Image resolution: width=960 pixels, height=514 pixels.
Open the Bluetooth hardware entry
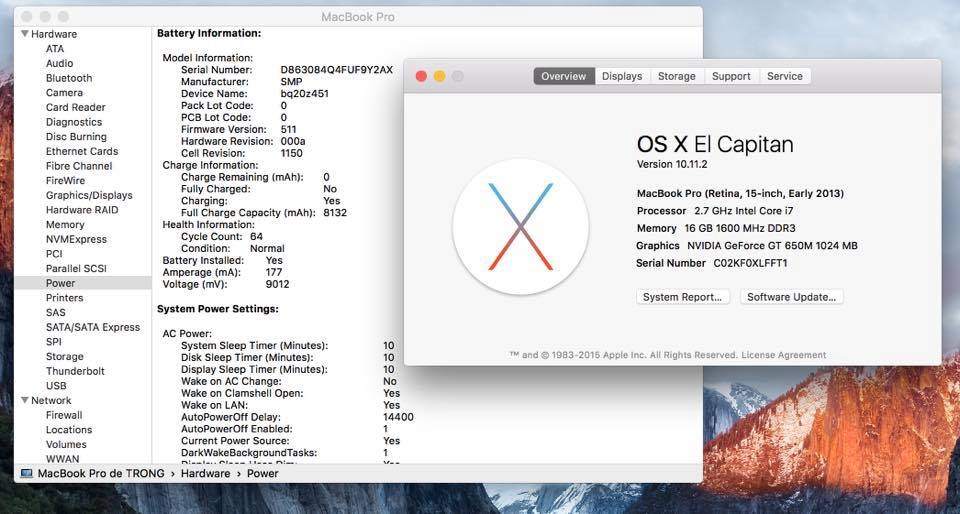coord(69,78)
